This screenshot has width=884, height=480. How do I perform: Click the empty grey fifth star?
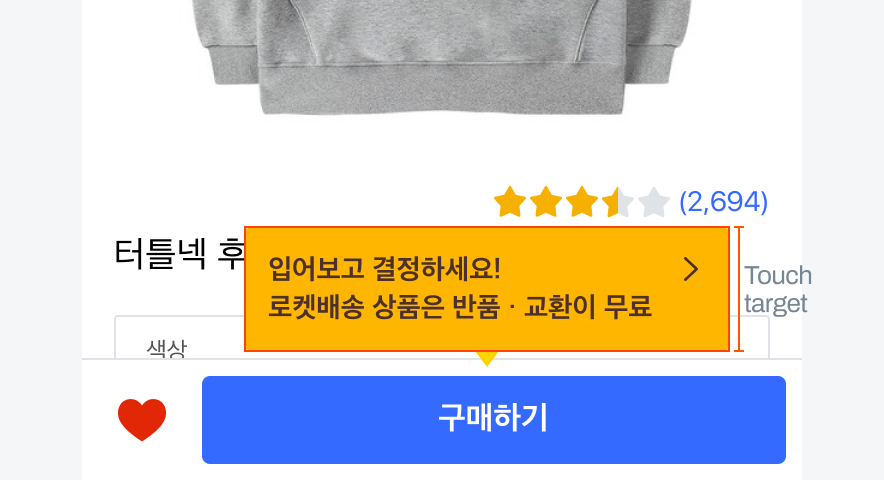pos(654,202)
